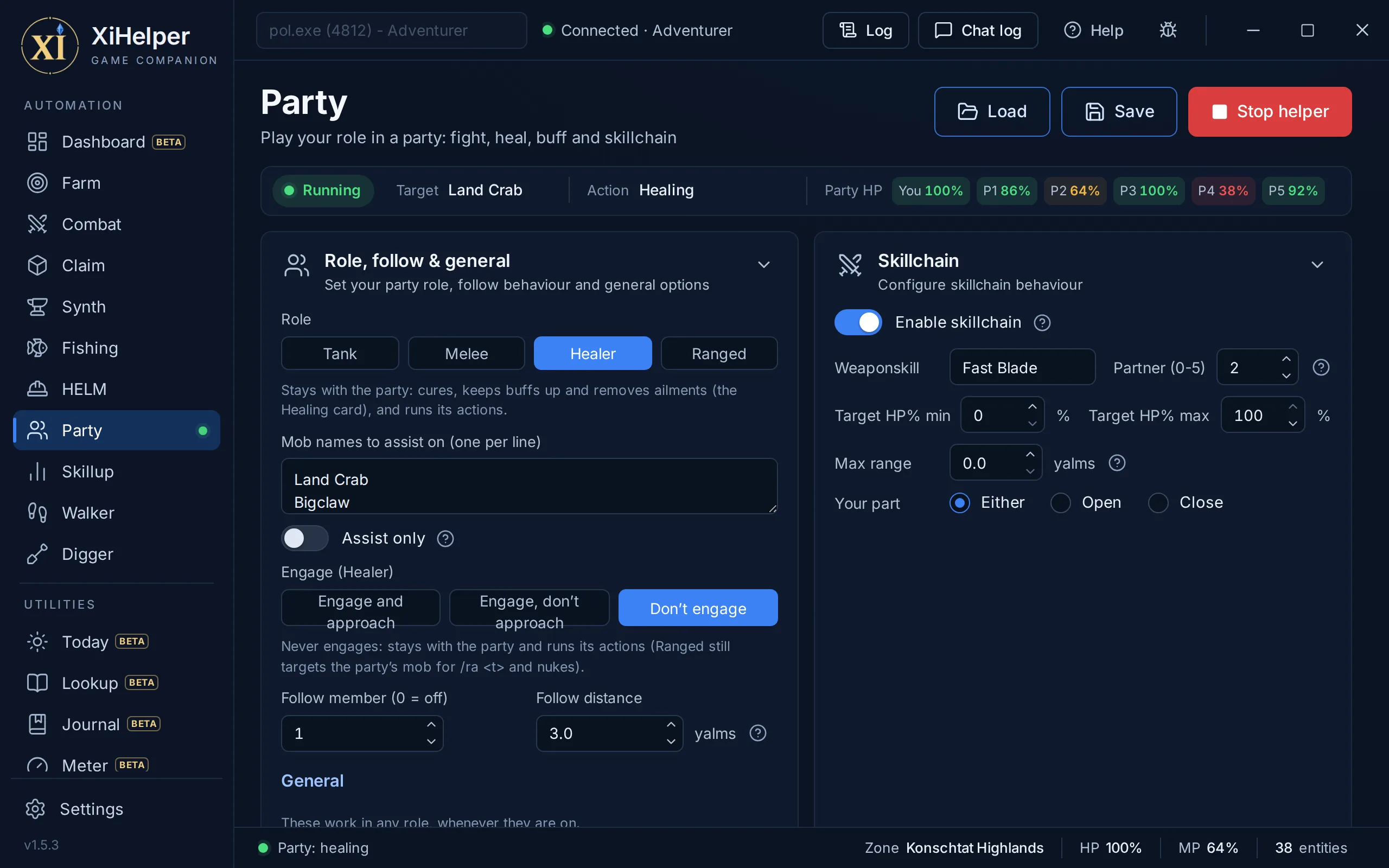Click the XiHelper logo

click(x=50, y=46)
